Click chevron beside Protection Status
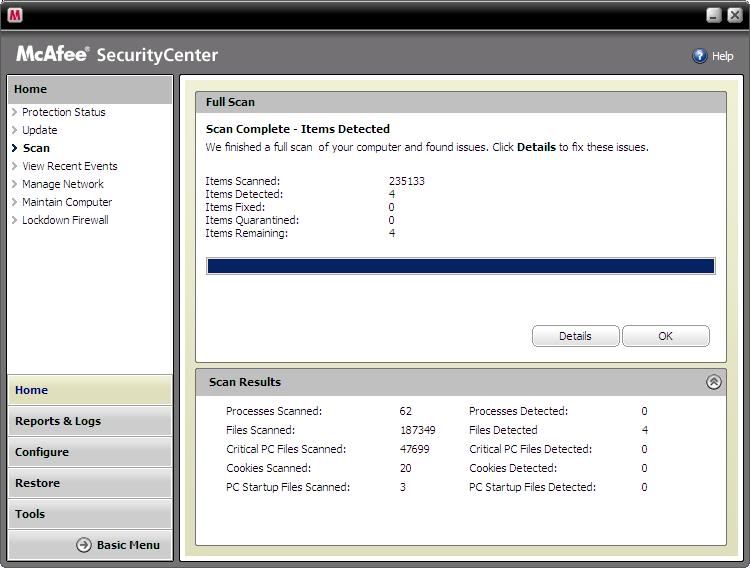Screen dimensions: 750x568 point(14,112)
